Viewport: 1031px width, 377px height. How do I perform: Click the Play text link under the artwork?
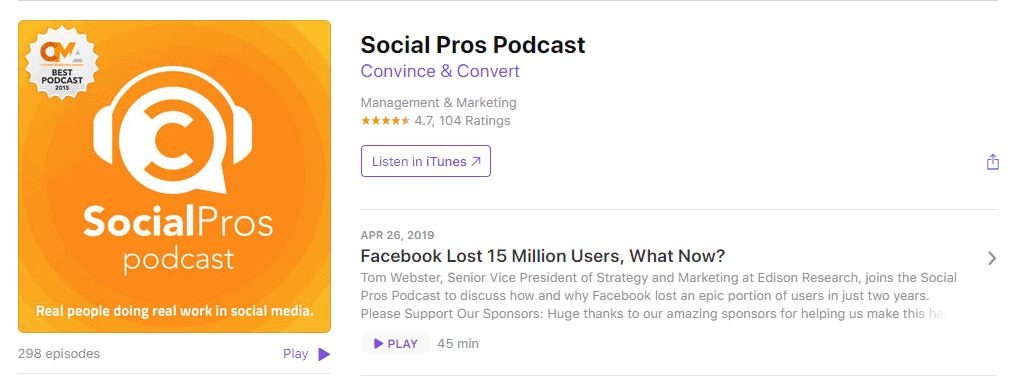click(296, 354)
